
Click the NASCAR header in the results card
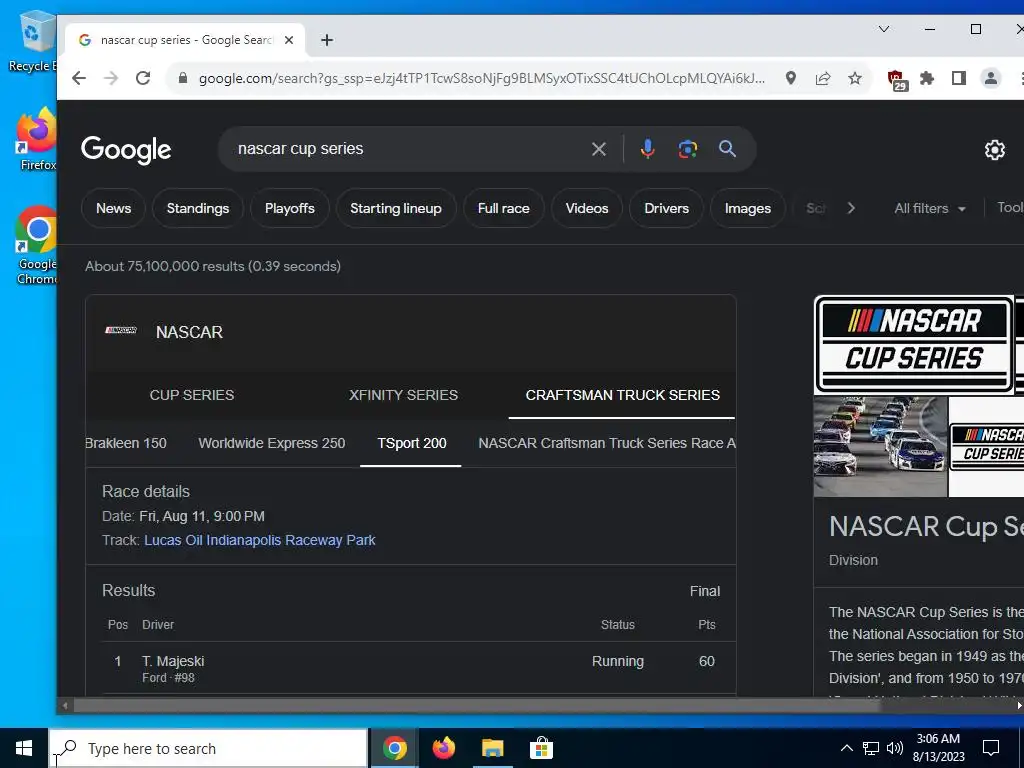[x=189, y=332]
